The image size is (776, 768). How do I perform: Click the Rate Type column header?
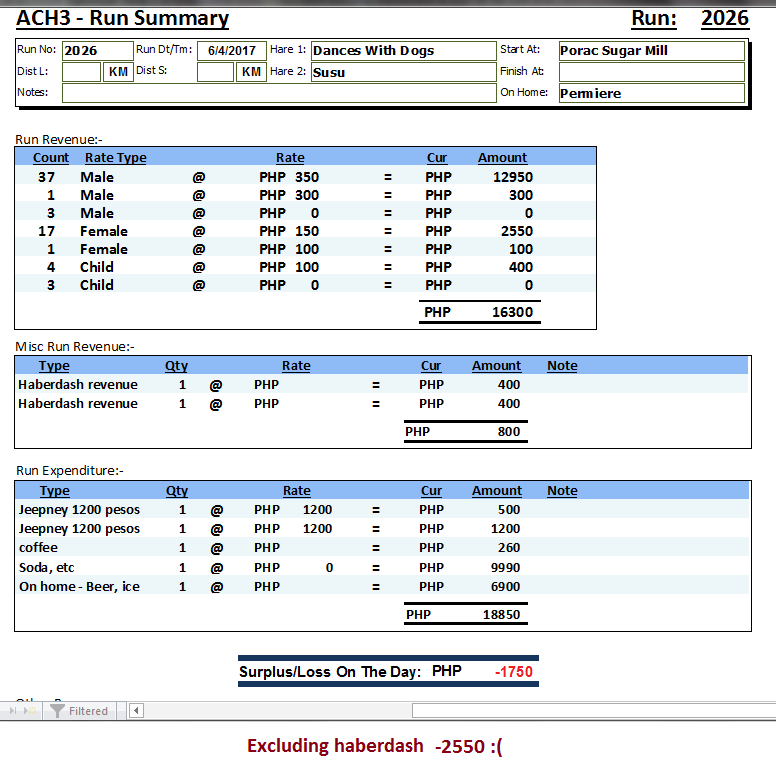point(116,158)
